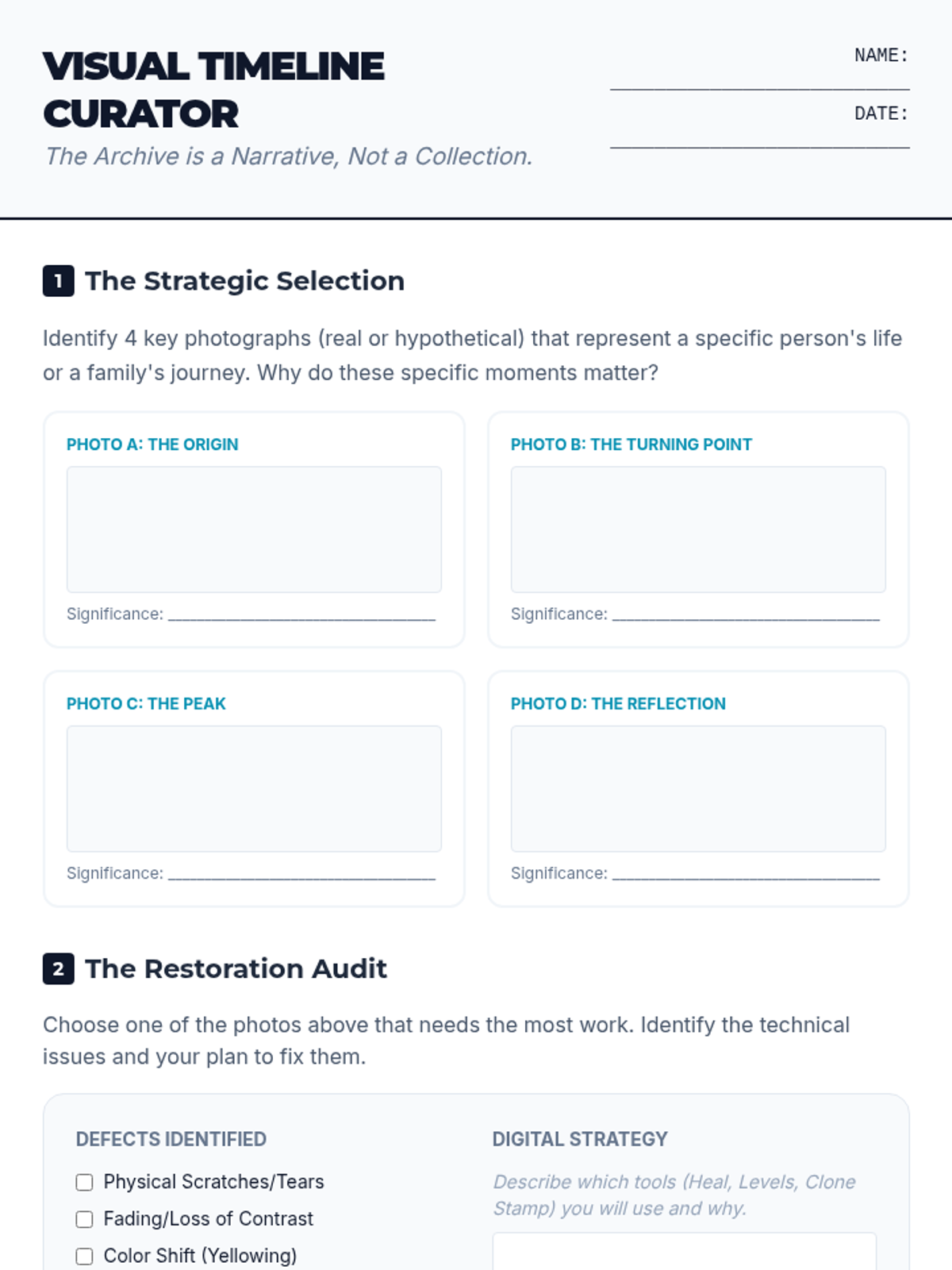Click the Restoration Audit heading

236,968
